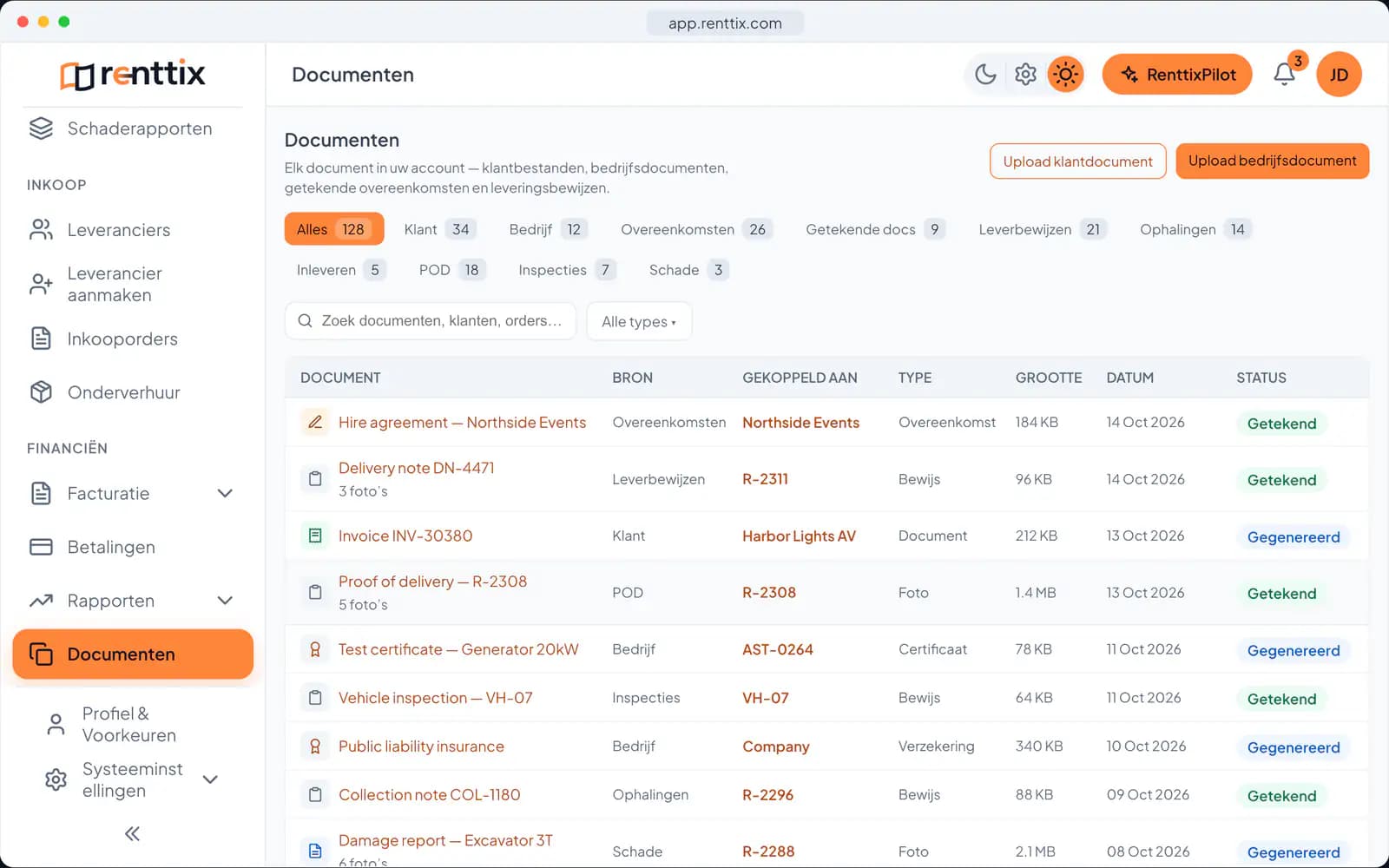
Task: Click the Onderverhuur box icon
Action: point(41,392)
